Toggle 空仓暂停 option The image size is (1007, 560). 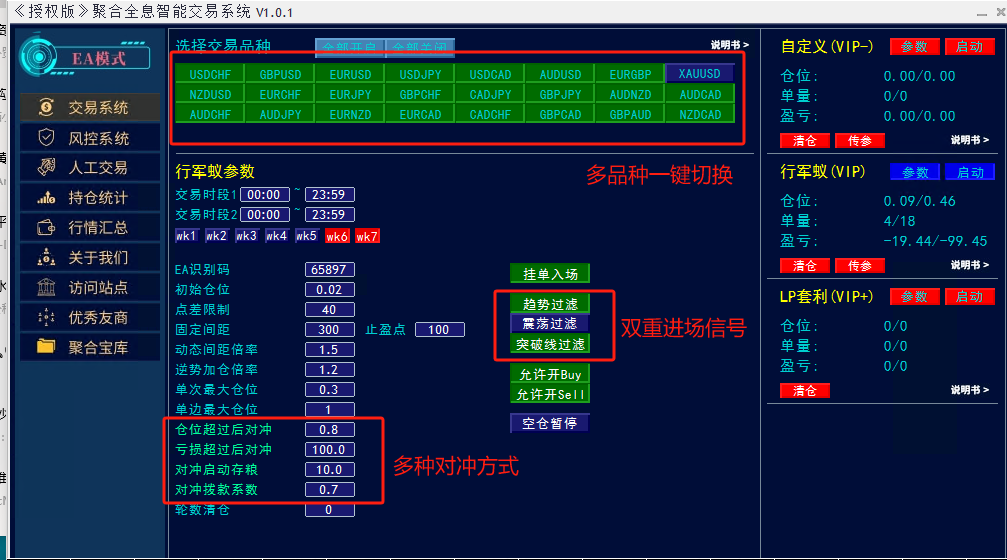point(550,423)
